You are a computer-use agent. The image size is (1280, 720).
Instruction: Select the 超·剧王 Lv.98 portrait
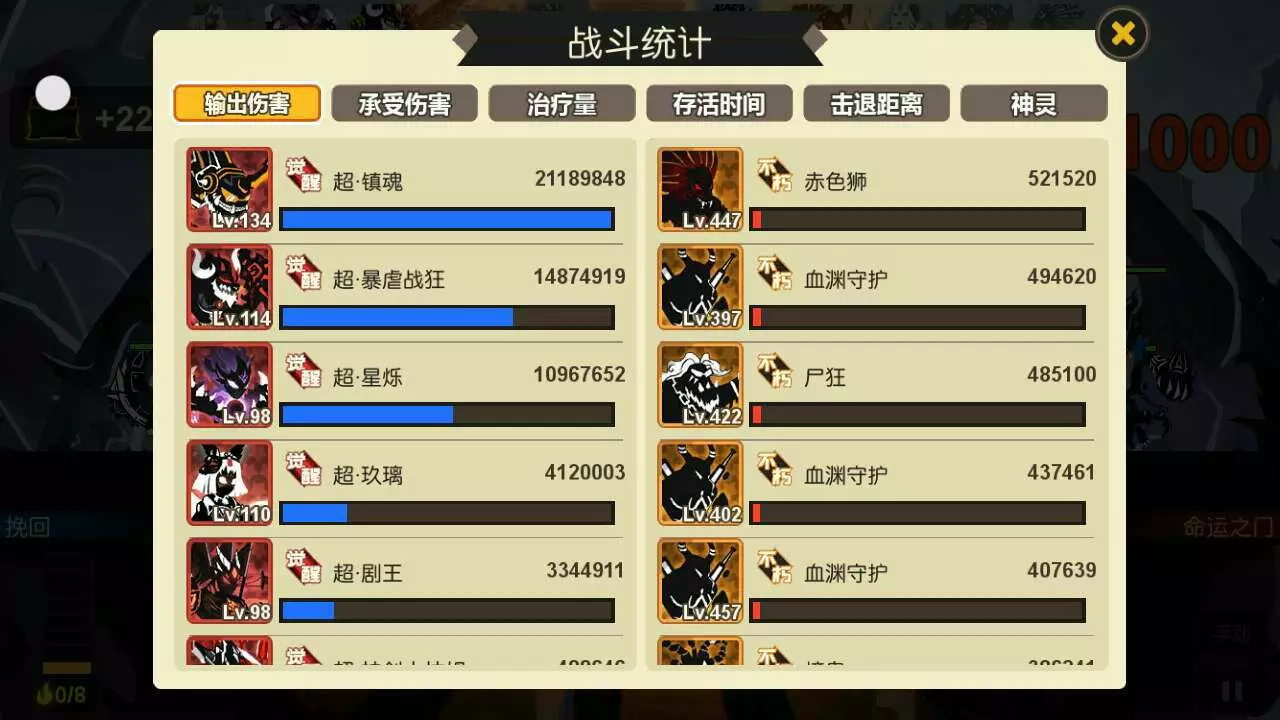(229, 581)
